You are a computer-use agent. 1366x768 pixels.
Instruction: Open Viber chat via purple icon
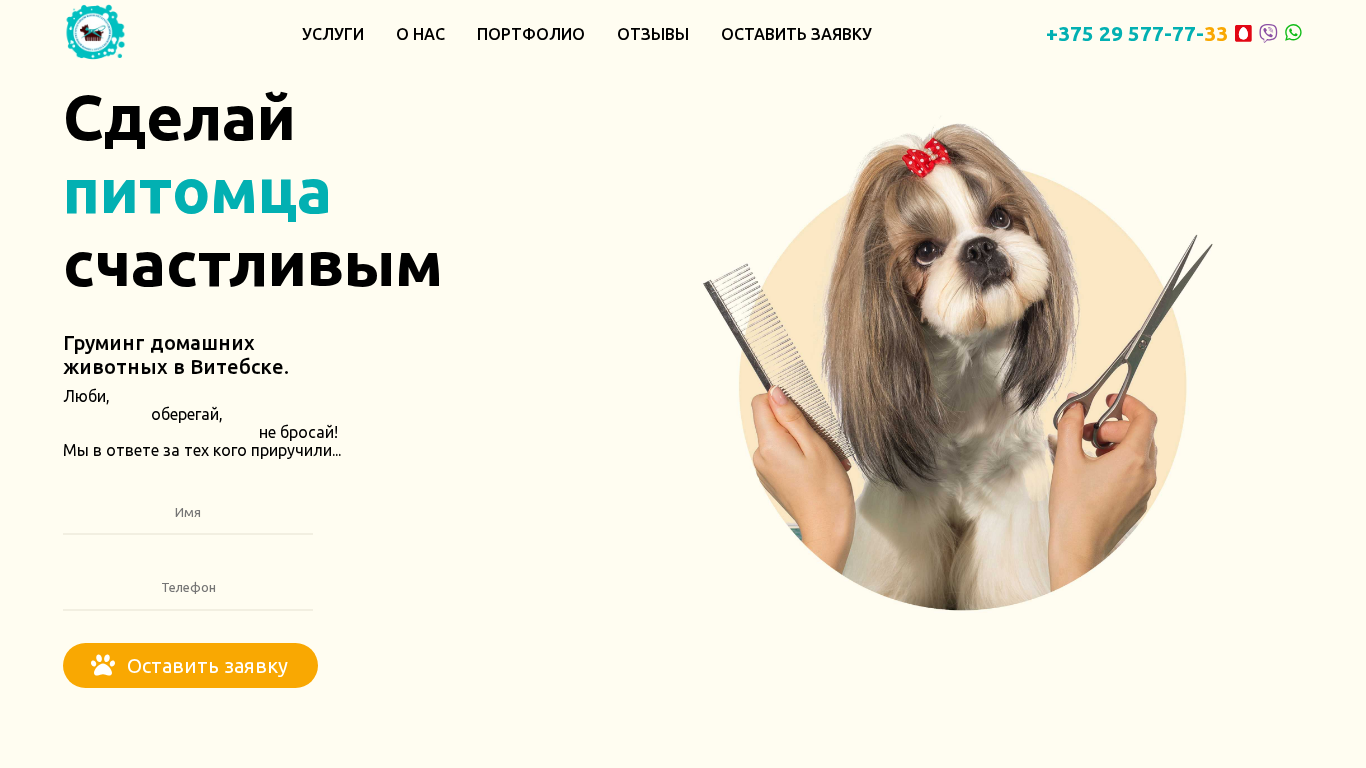(x=1268, y=33)
